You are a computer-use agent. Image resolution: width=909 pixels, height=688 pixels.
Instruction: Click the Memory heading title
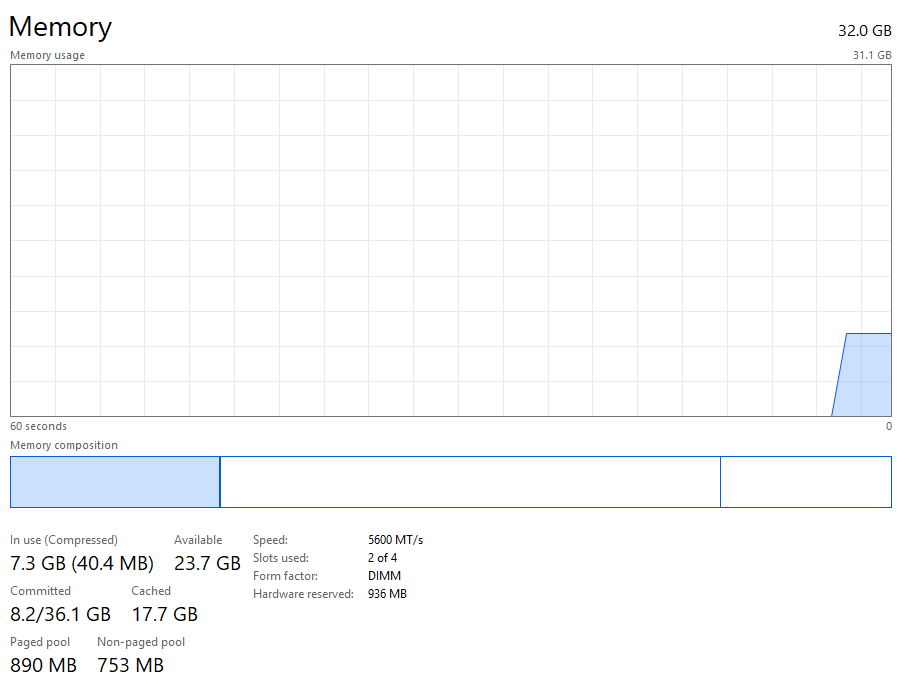click(x=60, y=27)
